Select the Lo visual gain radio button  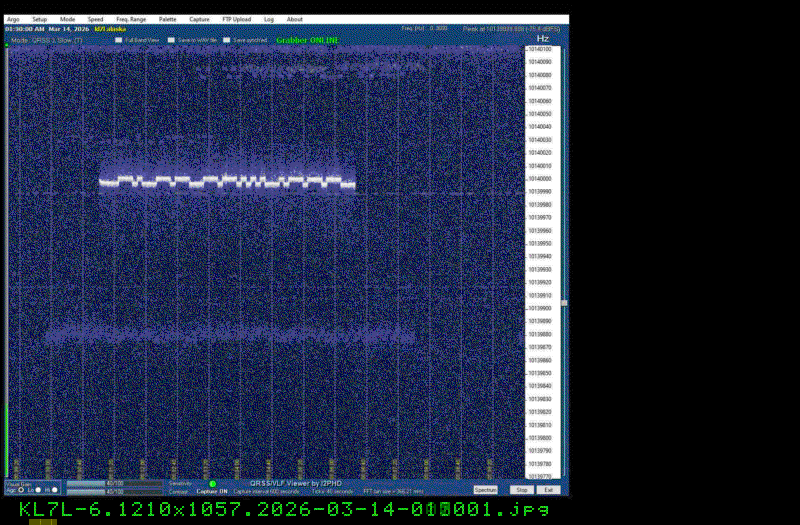tap(38, 490)
